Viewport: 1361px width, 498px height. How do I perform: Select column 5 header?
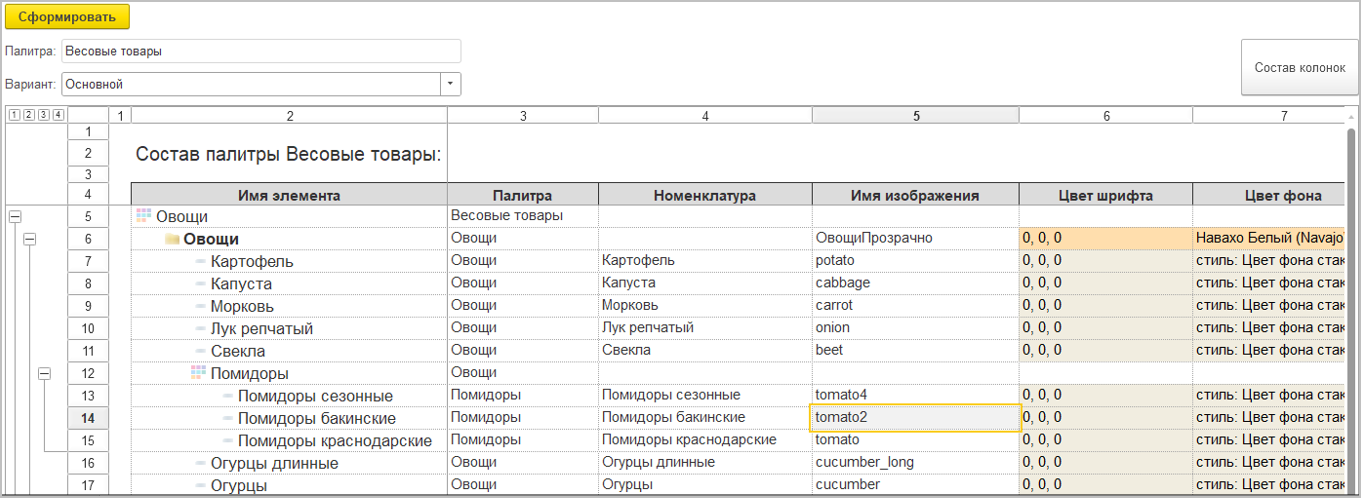click(x=915, y=116)
